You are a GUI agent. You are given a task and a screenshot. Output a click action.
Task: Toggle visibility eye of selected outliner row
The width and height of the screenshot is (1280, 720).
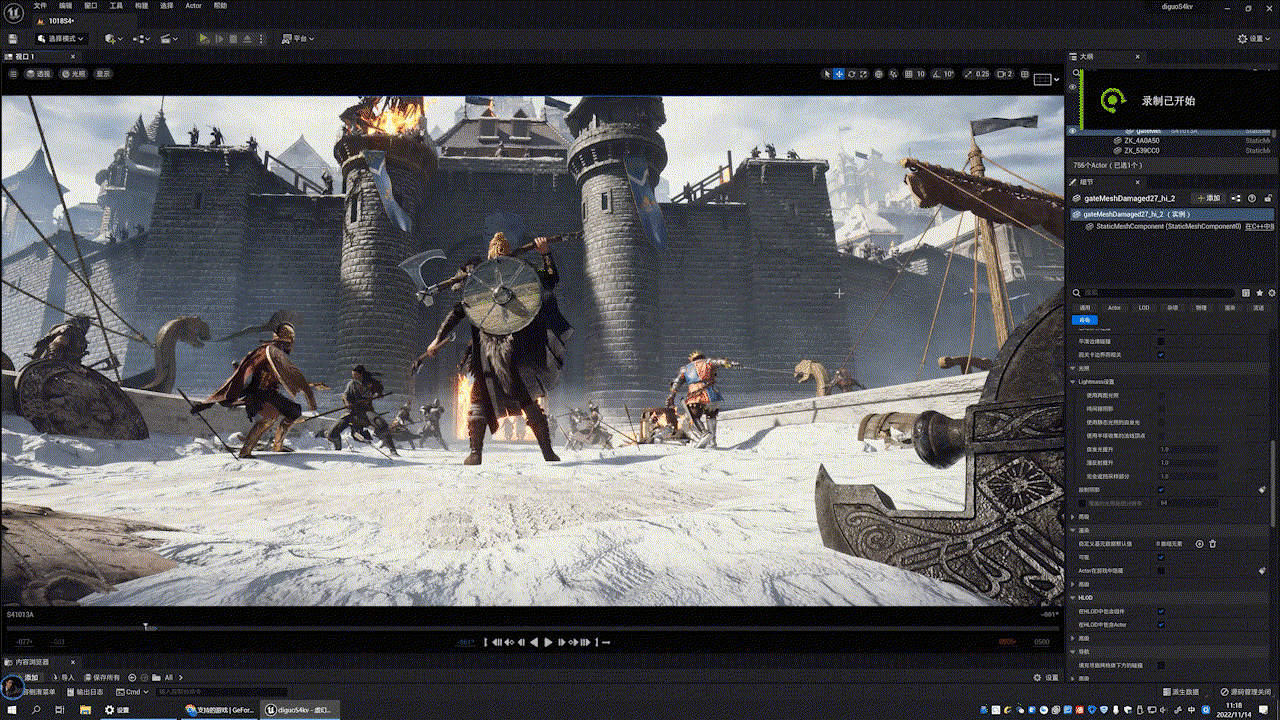tap(1073, 131)
